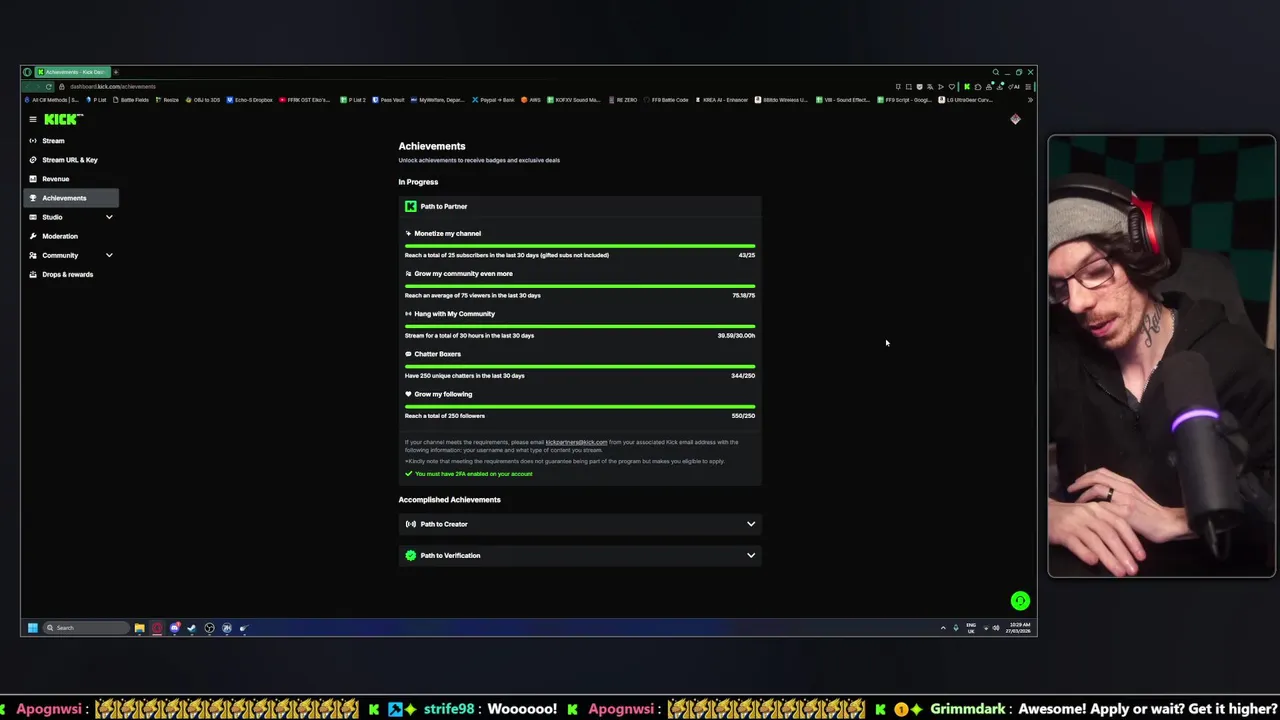Open the Pass Vault bookmark

tap(389, 100)
